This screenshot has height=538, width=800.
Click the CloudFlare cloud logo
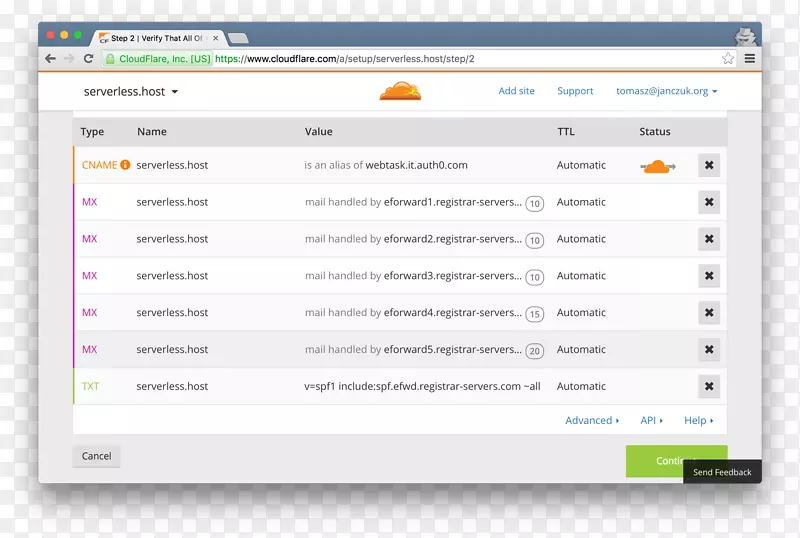pyautogui.click(x=401, y=91)
